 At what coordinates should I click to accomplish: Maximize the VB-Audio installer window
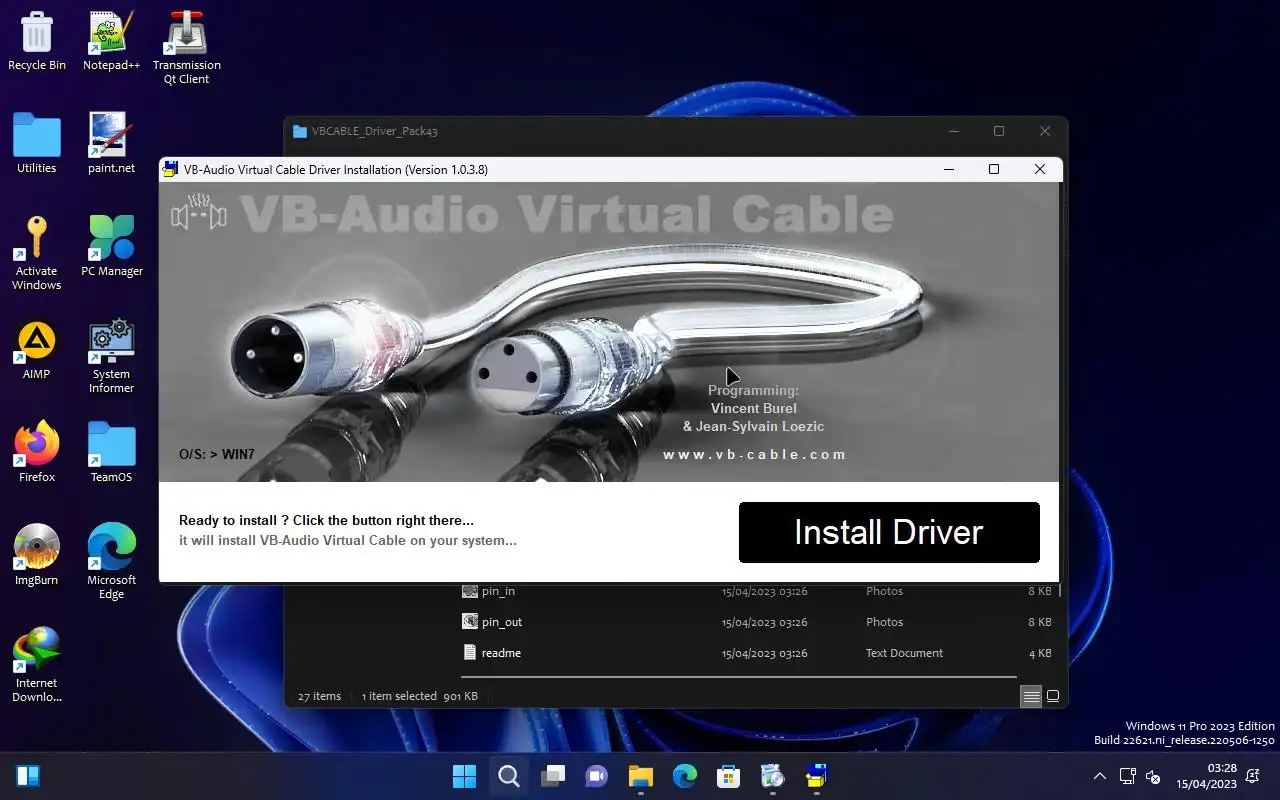pos(994,169)
